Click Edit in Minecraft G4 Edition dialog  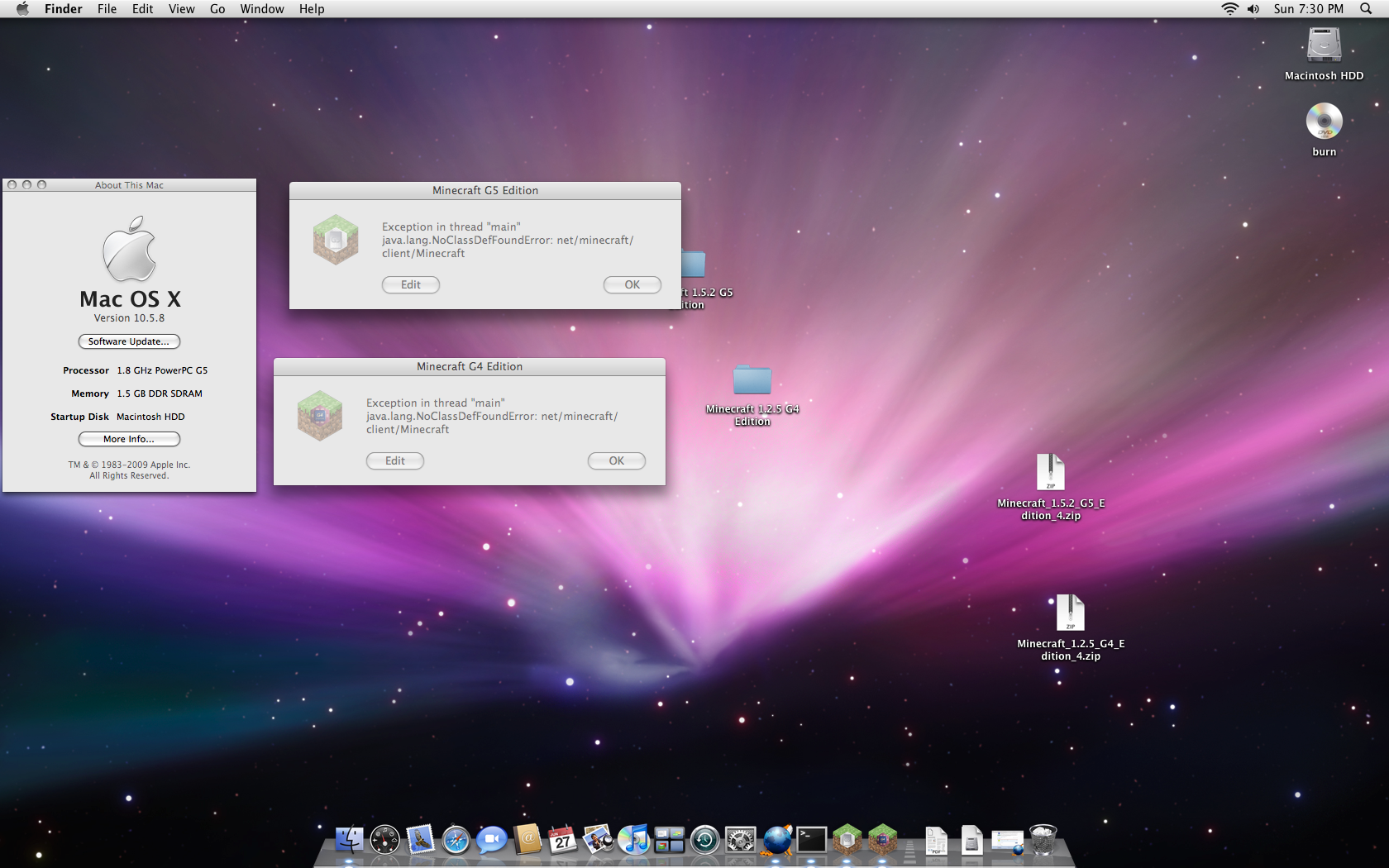tap(394, 460)
